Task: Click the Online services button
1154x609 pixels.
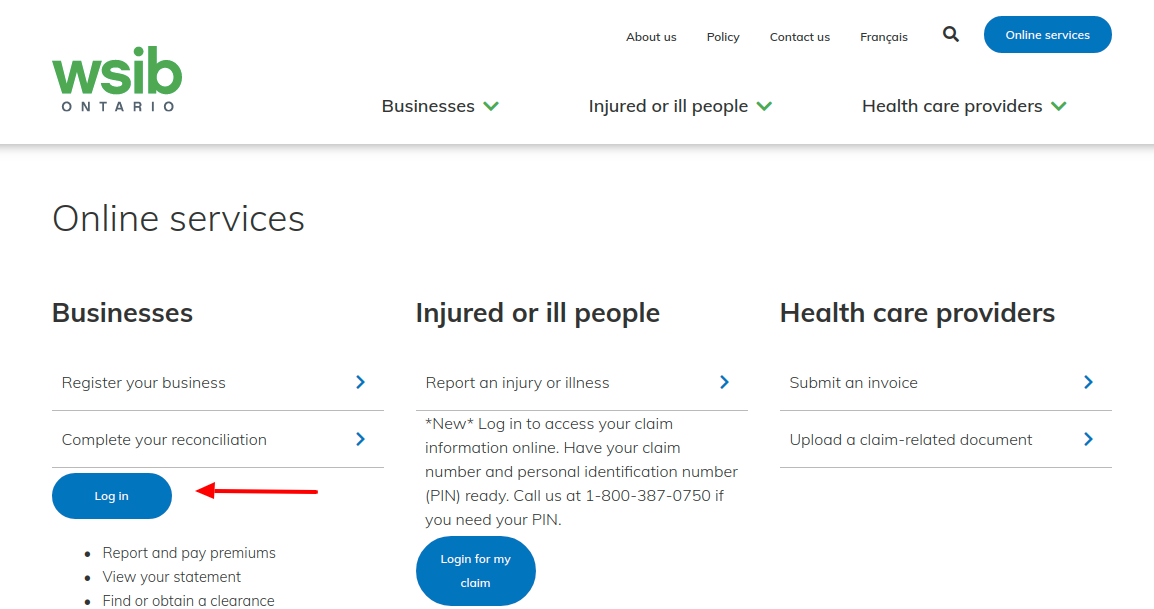Action: [1048, 35]
